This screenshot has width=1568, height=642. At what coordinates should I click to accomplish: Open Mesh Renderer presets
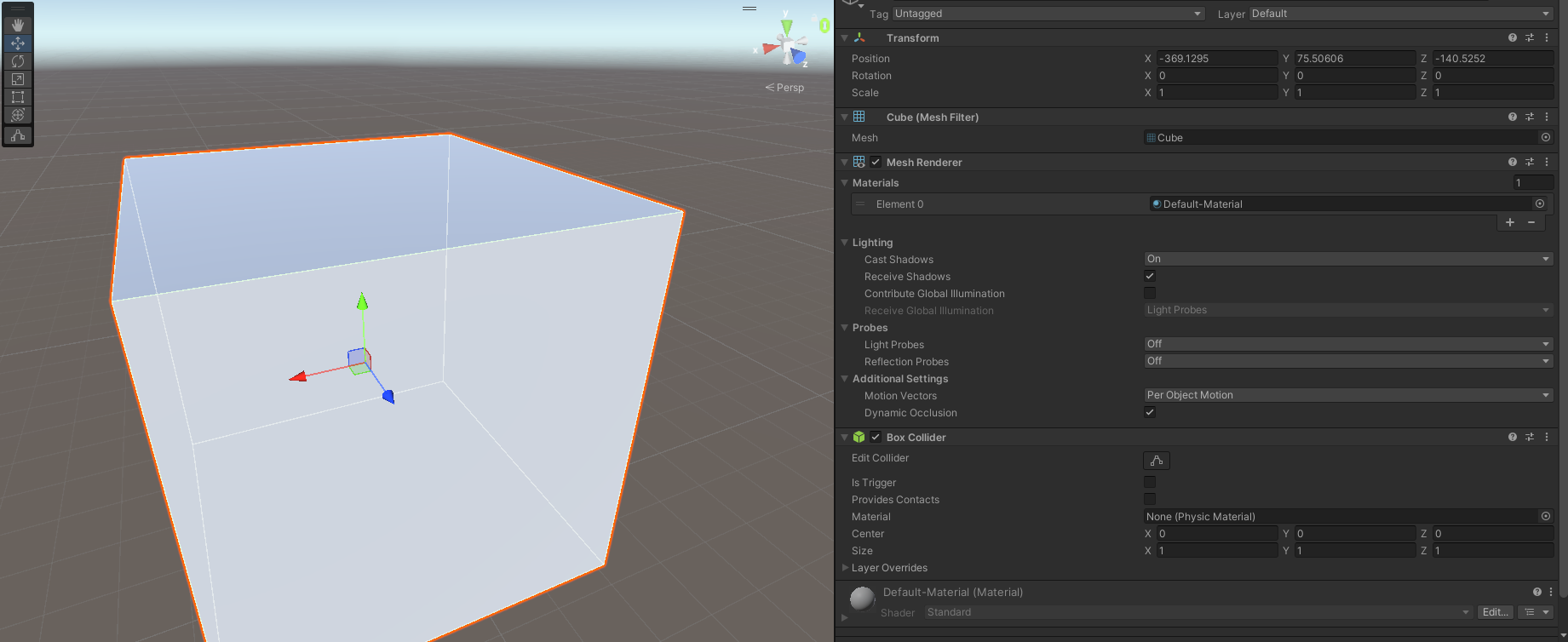(x=1530, y=162)
